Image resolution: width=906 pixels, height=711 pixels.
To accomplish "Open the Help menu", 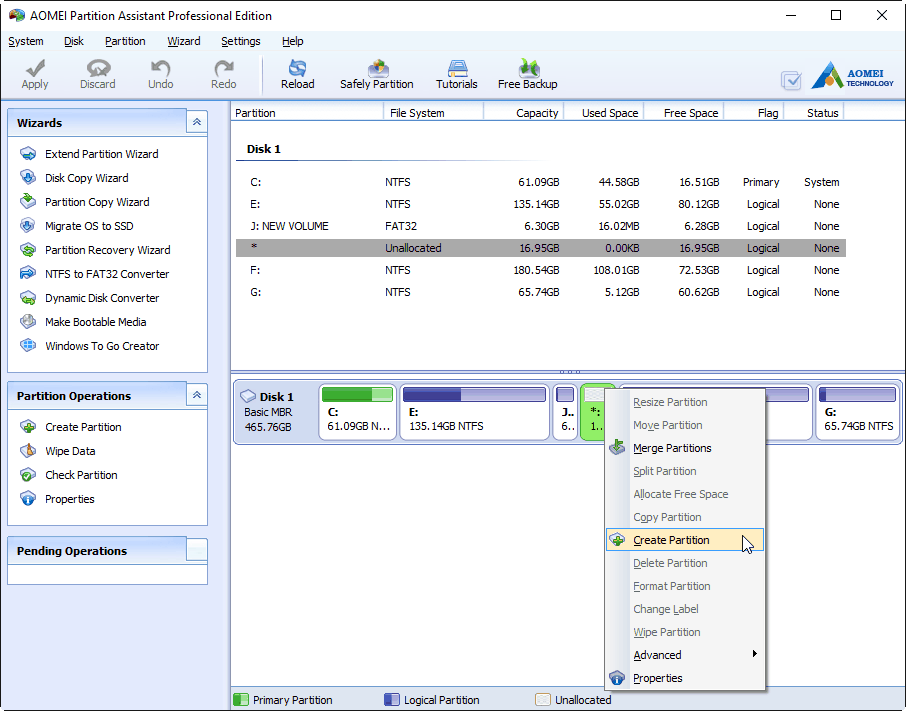I will pos(293,41).
